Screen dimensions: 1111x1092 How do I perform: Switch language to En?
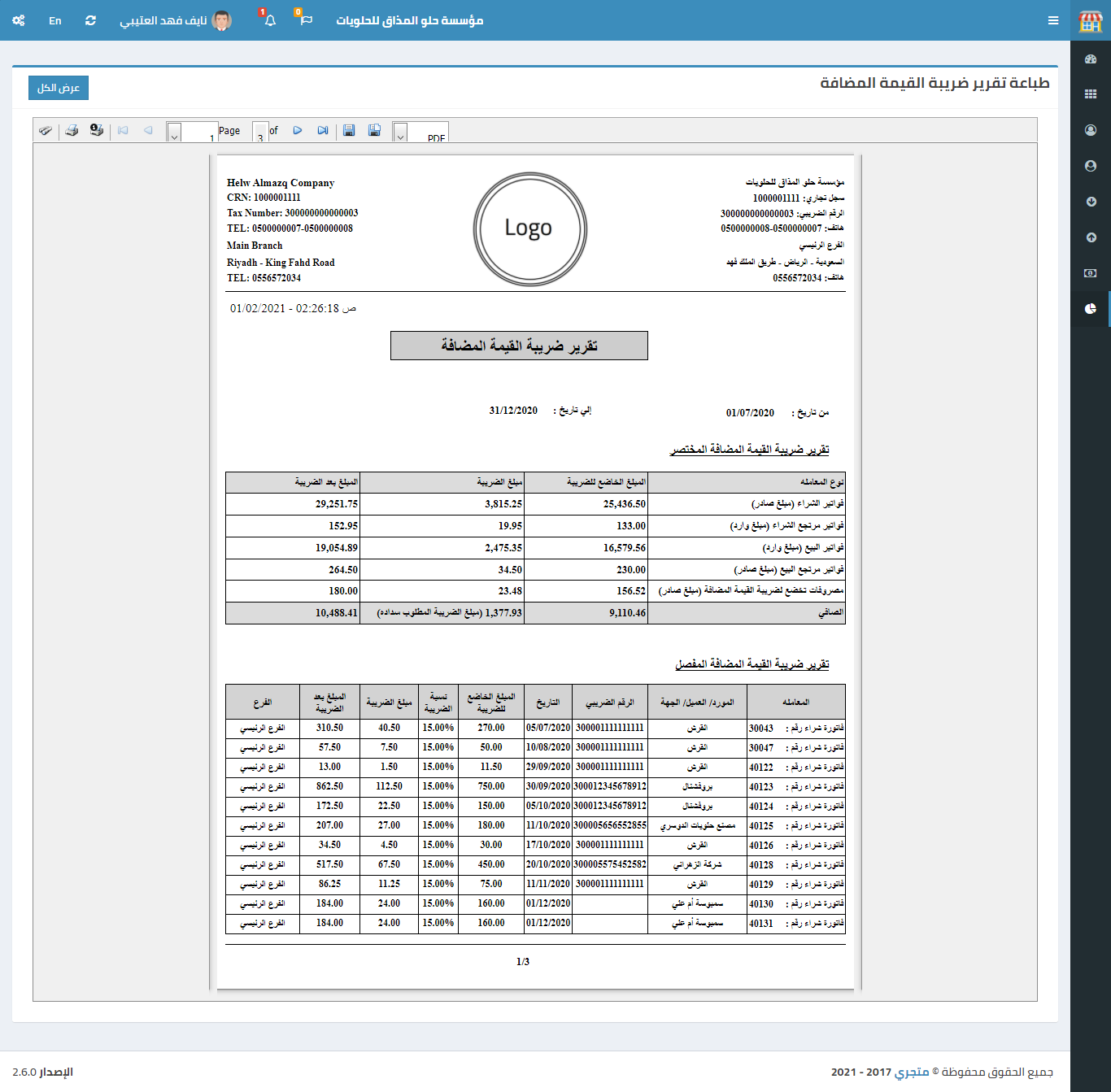[x=54, y=20]
